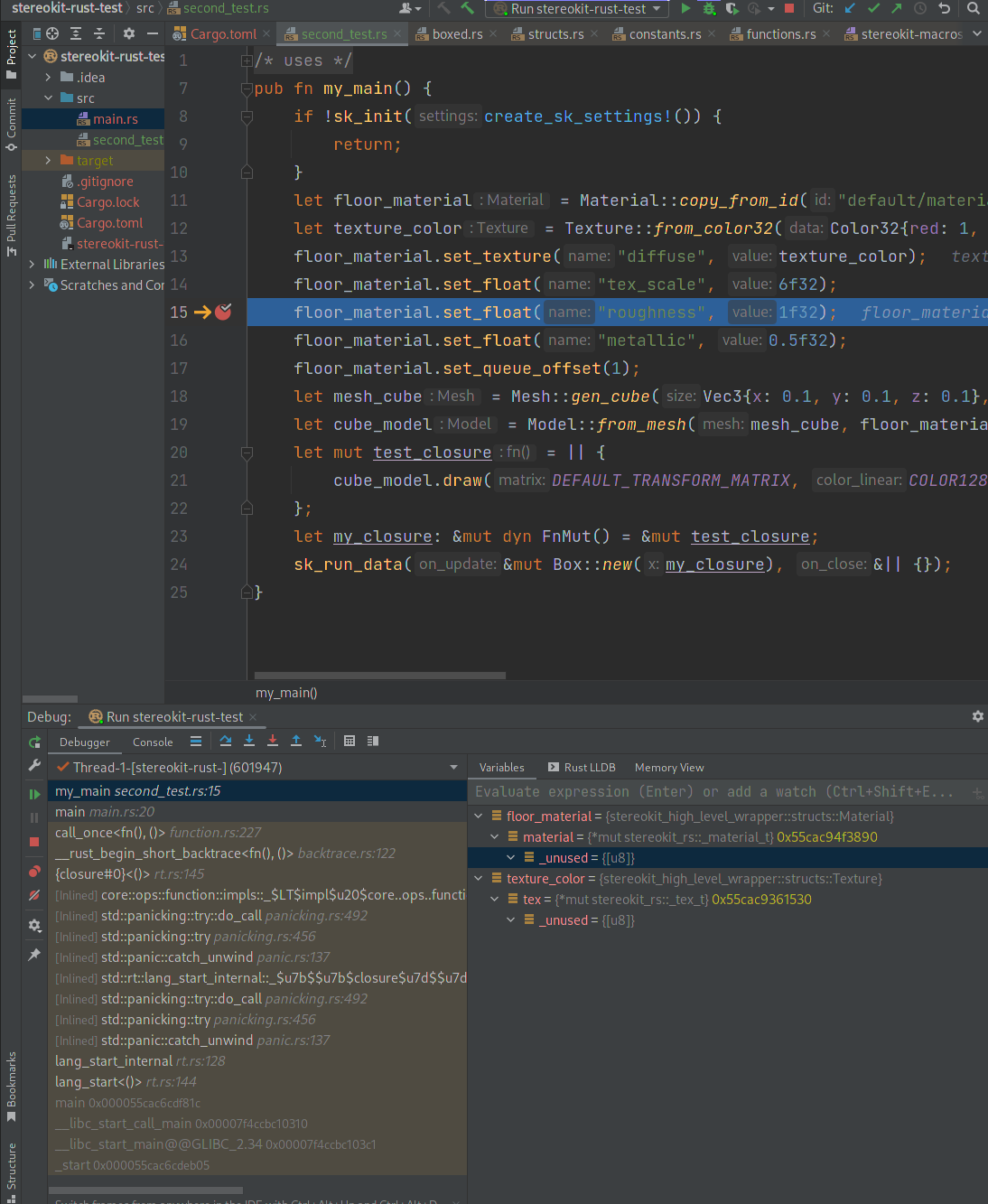Screen dimensions: 988x1204
Task: Click the my_main breadcrumb below the editor
Action: (x=285, y=692)
